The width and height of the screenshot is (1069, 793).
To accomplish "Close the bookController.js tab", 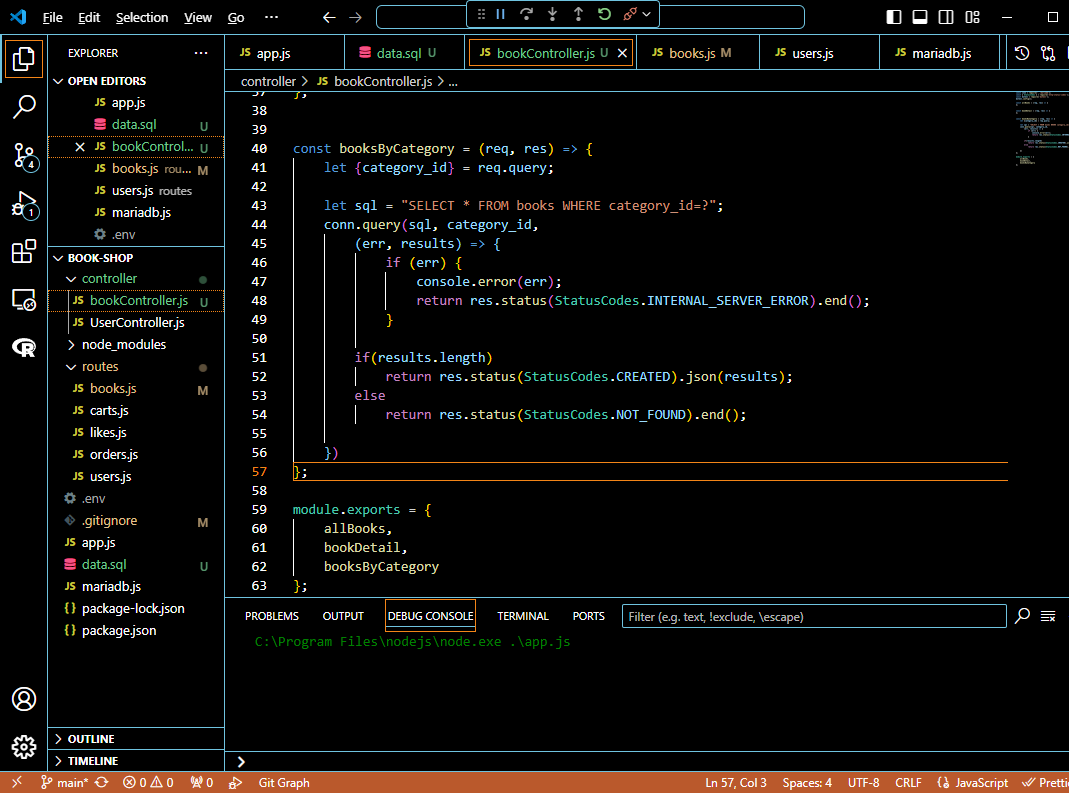I will point(622,53).
